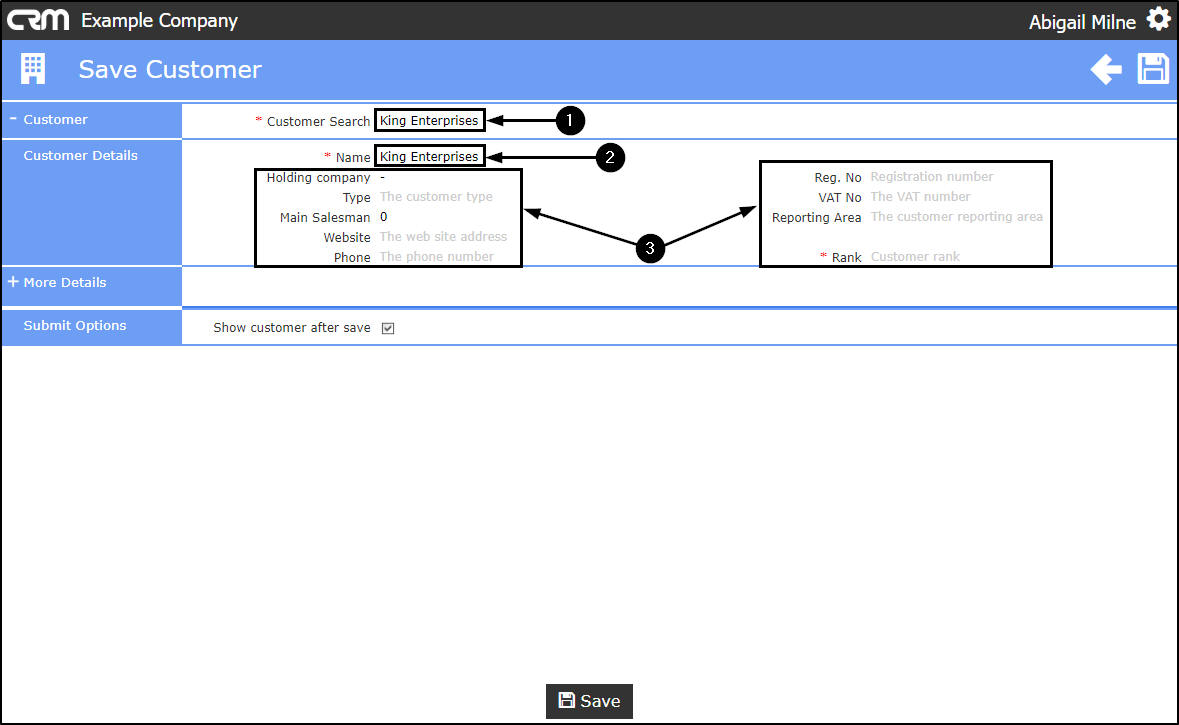This screenshot has width=1179, height=725.
Task: Click the Save button at bottom
Action: point(589,701)
